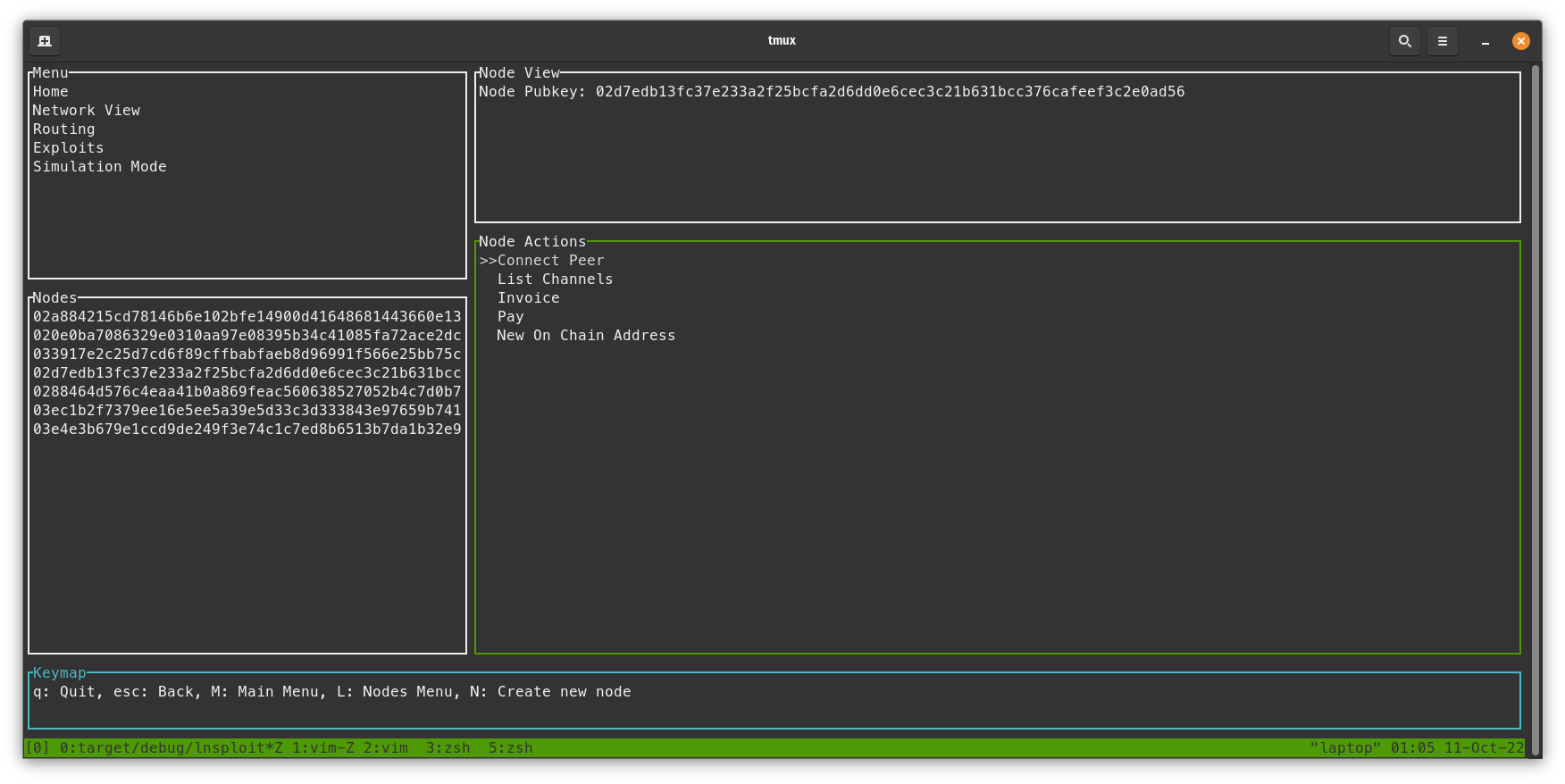Screen dimensions: 1565x784
Task: Choose Connect Peer node action
Action: (x=551, y=261)
